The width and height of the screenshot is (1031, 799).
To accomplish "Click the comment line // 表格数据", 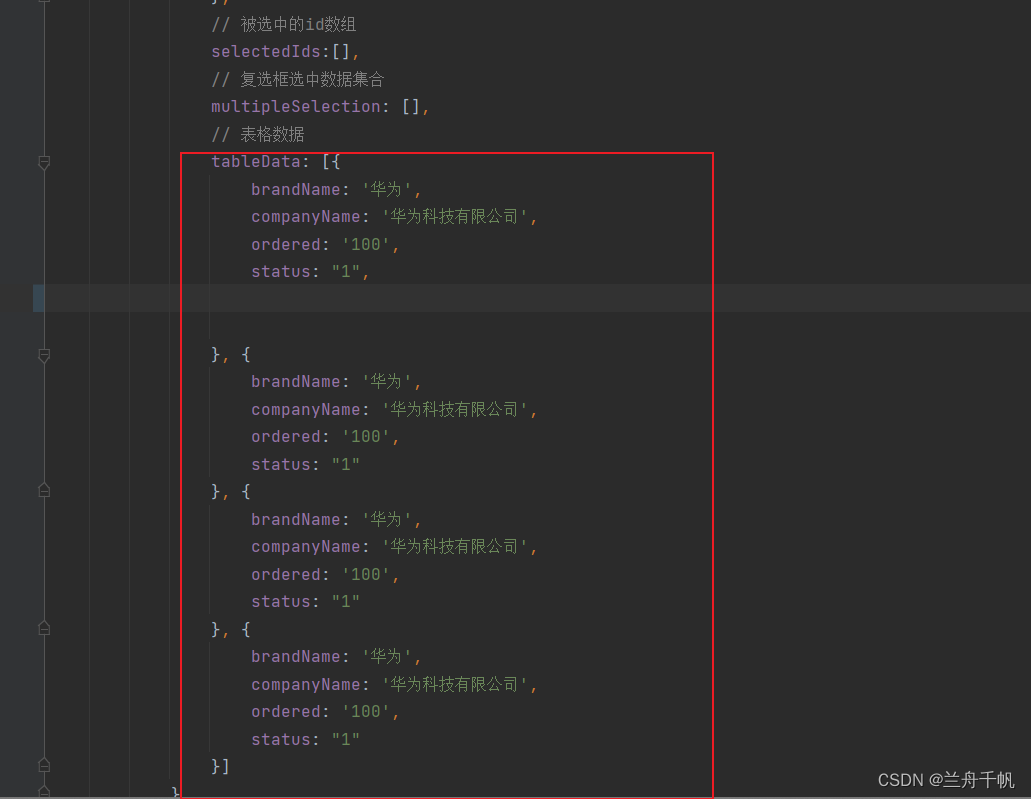I will point(258,135).
